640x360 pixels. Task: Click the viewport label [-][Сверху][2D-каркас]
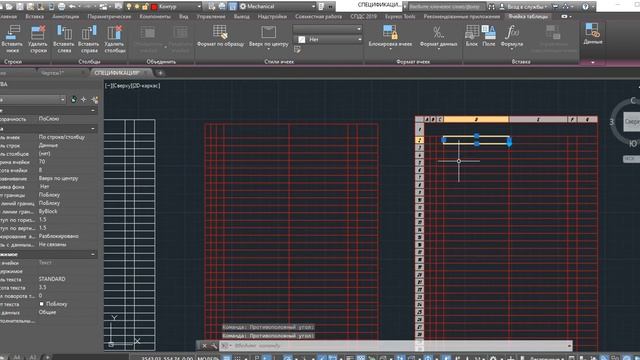[133, 86]
